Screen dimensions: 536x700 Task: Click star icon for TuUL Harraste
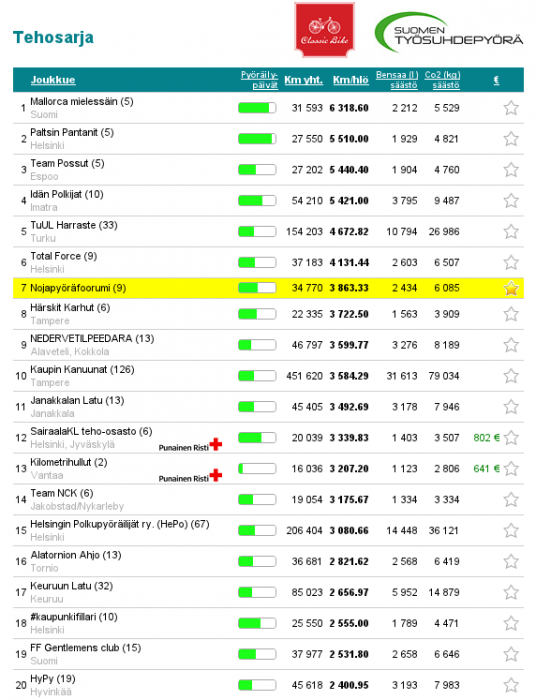point(511,232)
